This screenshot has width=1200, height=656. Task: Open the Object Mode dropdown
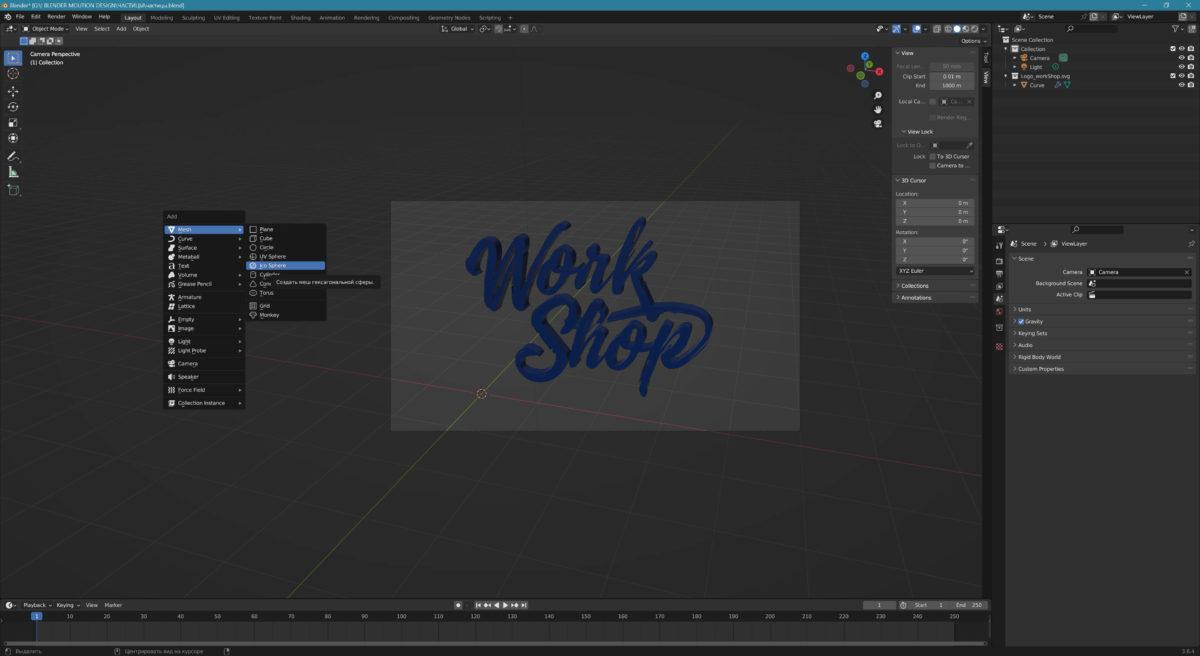44,29
